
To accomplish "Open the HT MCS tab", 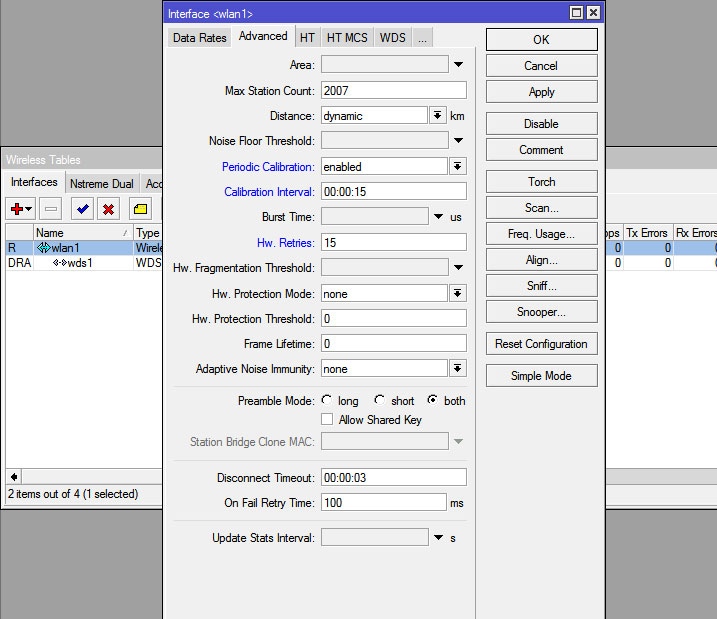I will tap(347, 37).
